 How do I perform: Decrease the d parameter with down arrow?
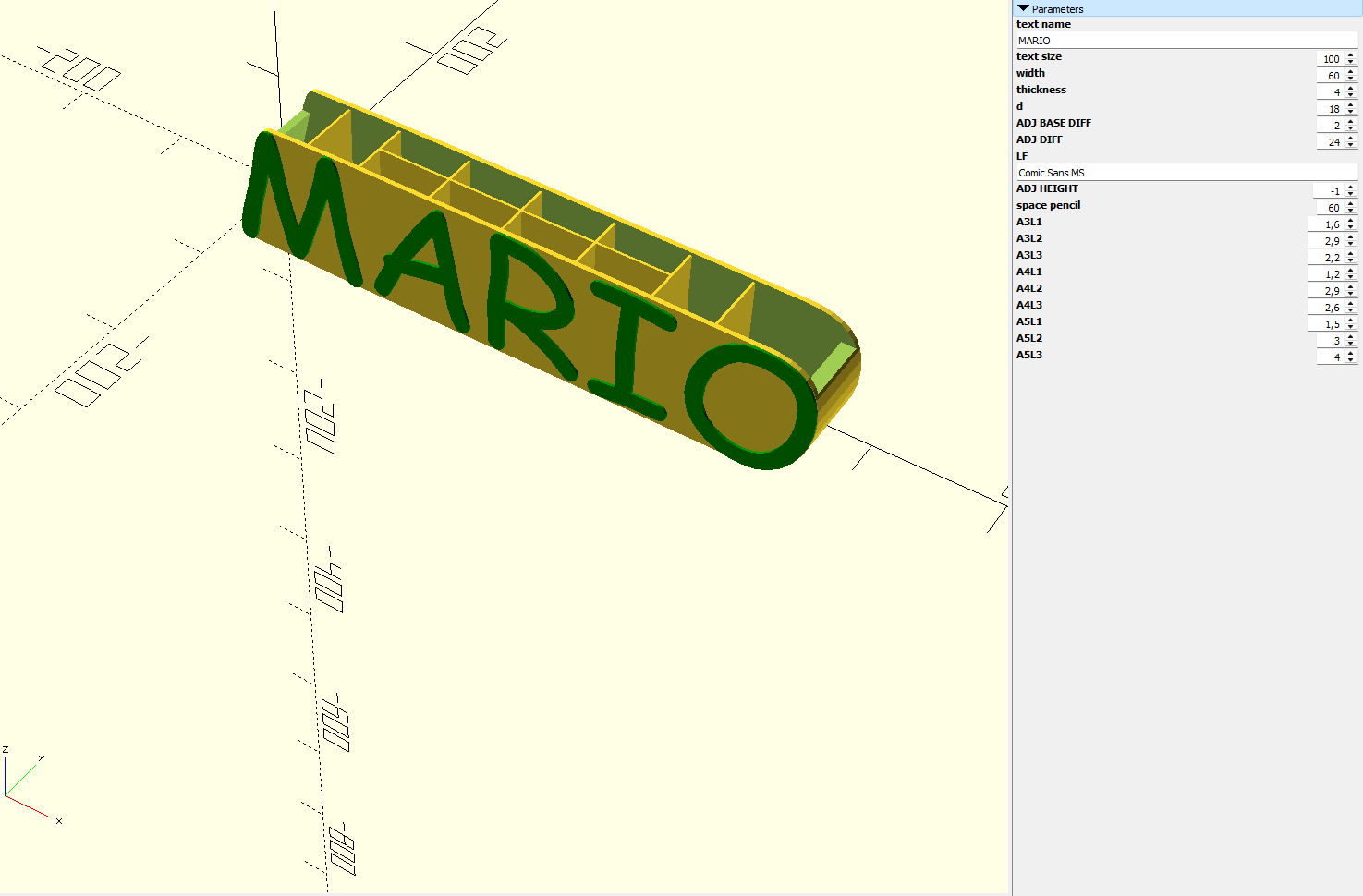point(1351,113)
